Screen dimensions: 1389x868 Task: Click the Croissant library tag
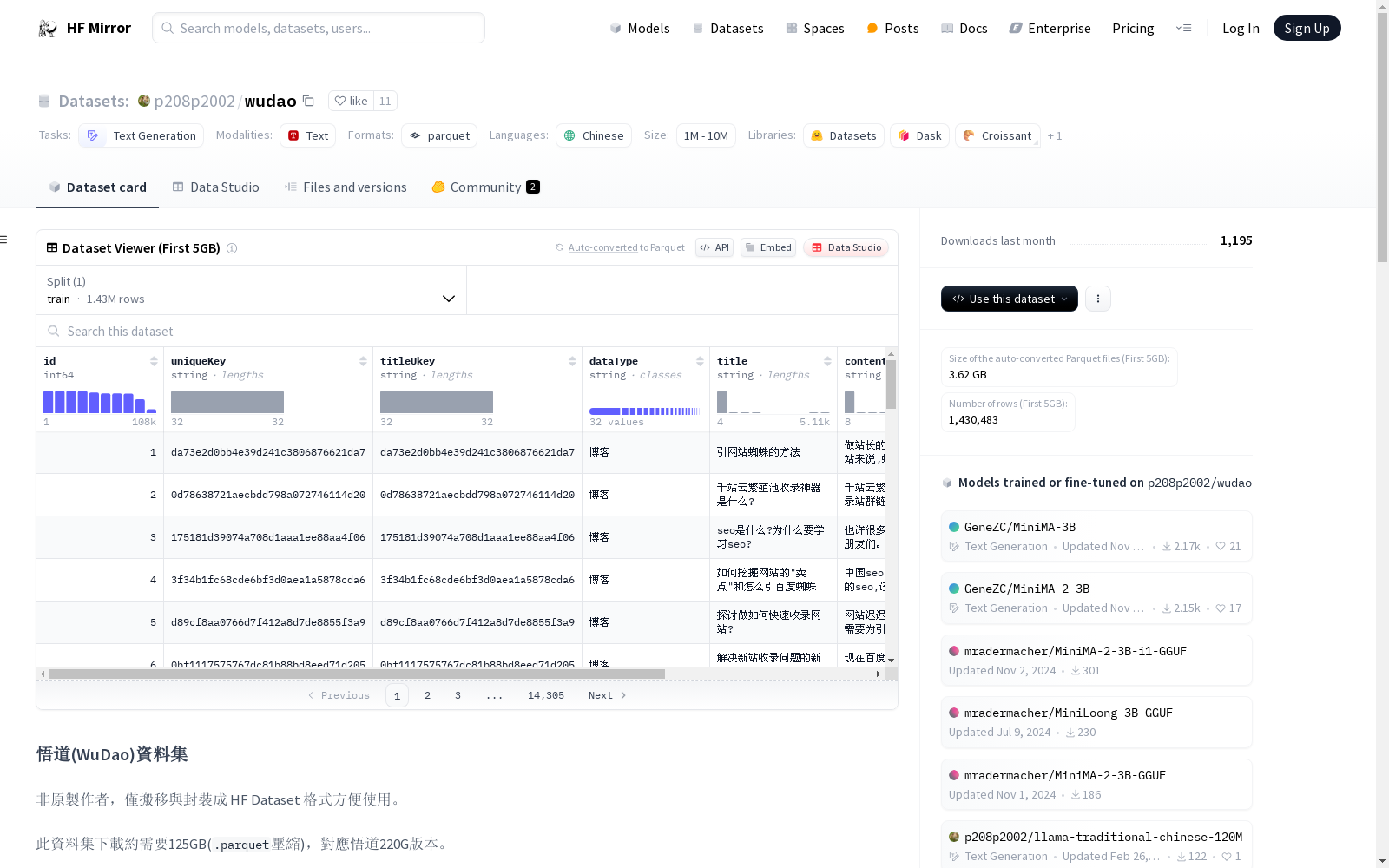pos(997,135)
